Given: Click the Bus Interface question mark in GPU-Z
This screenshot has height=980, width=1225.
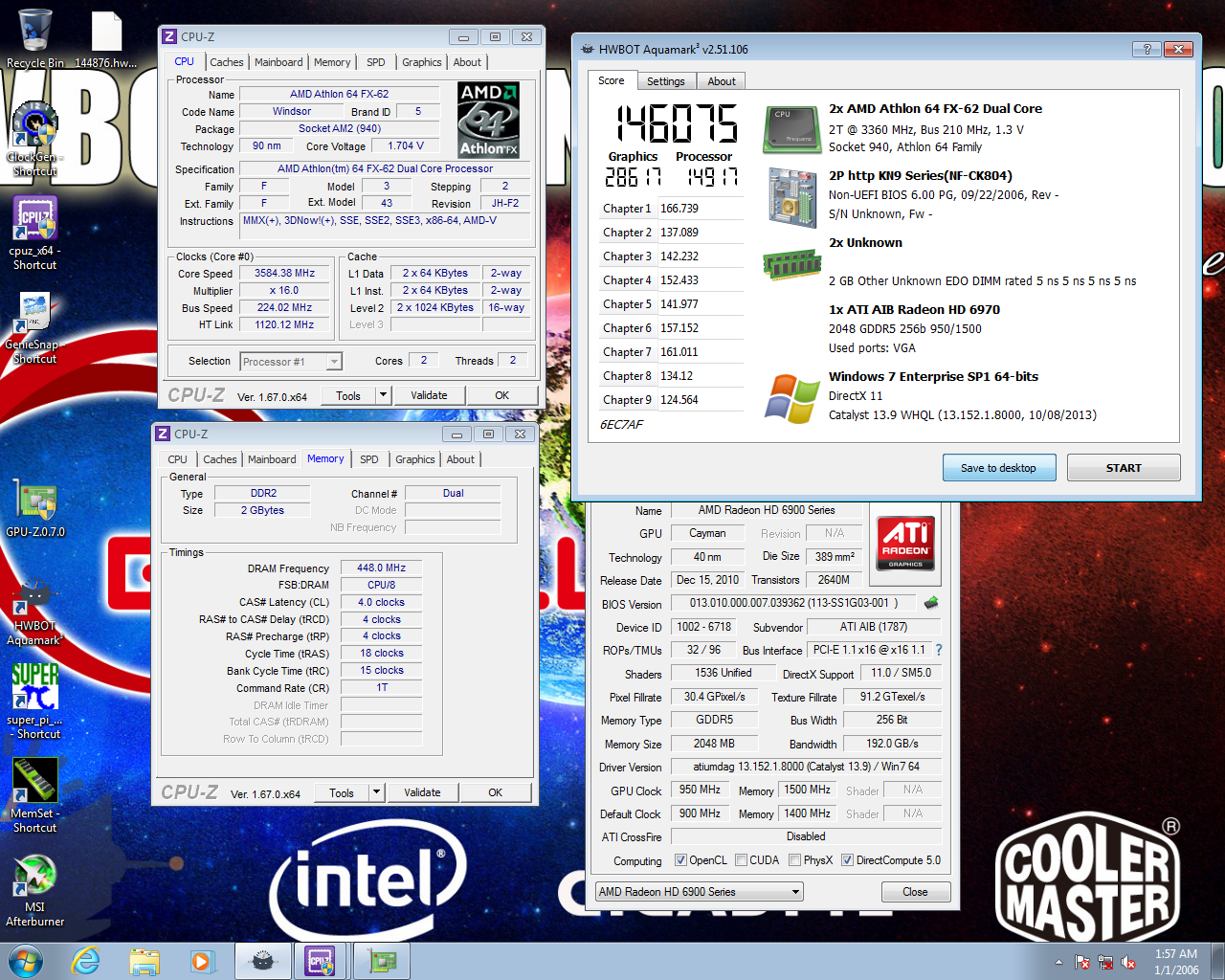Looking at the screenshot, I should (x=939, y=650).
